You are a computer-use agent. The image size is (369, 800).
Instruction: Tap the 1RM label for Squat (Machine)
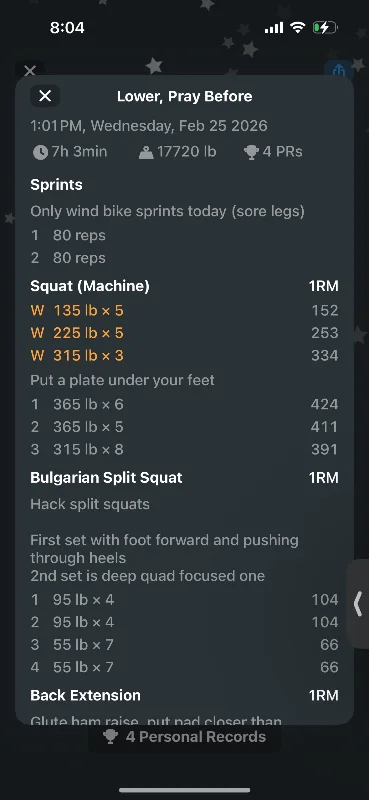point(323,286)
